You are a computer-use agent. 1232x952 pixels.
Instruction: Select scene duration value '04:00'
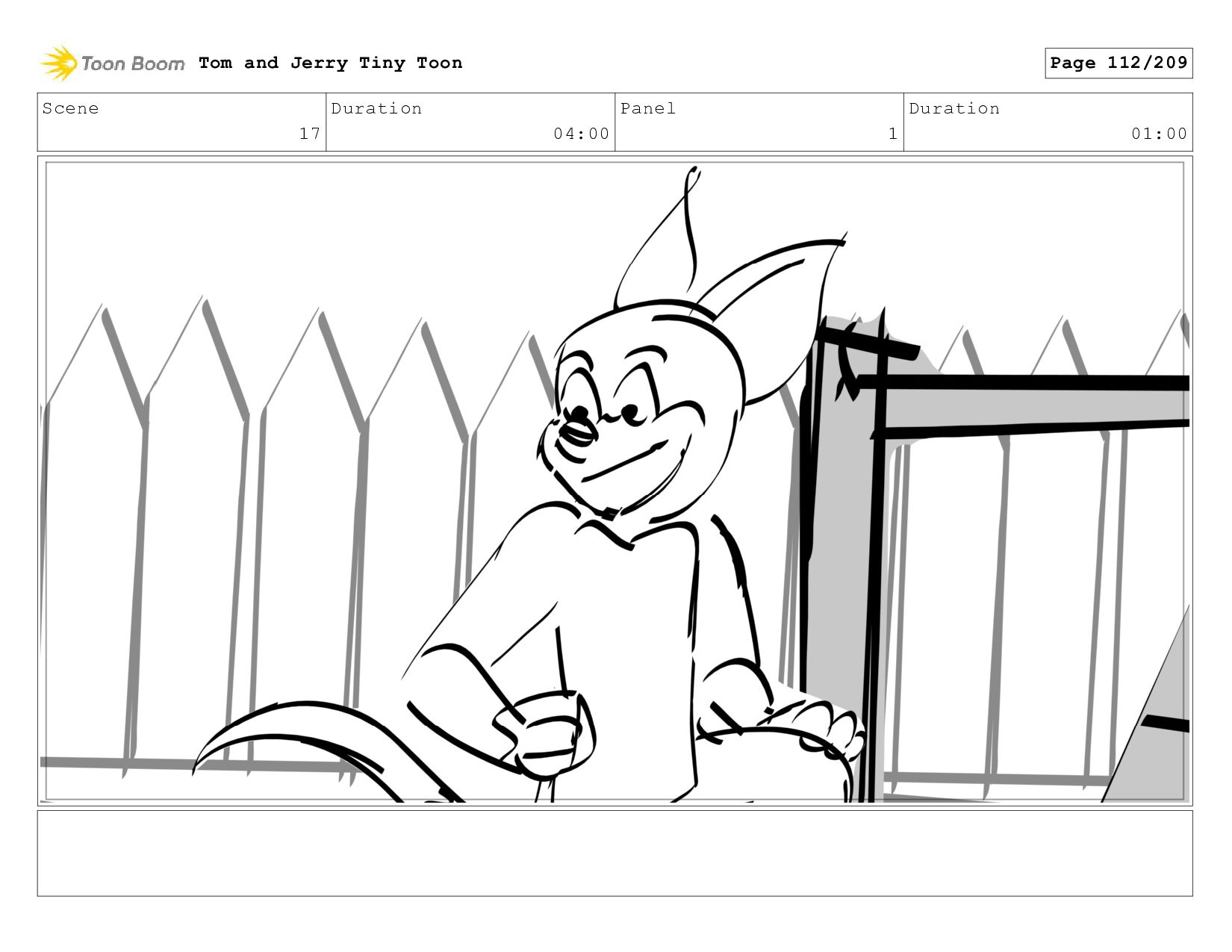[x=581, y=134]
